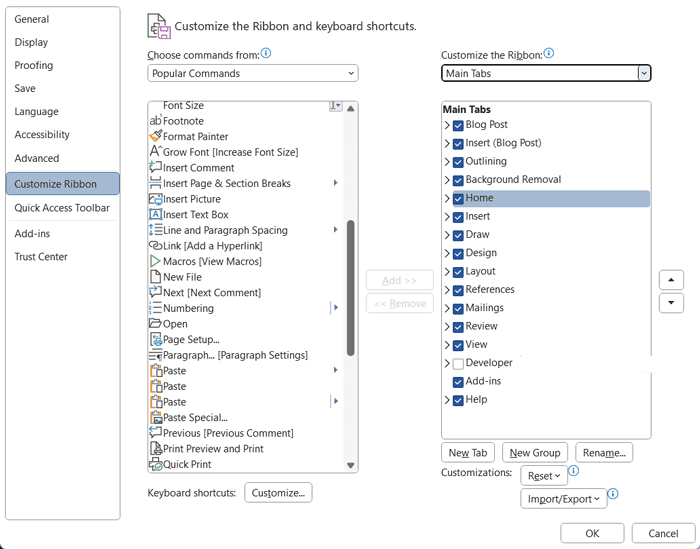Click the Insert Text Box icon
Image resolution: width=700 pixels, height=549 pixels.
click(155, 215)
